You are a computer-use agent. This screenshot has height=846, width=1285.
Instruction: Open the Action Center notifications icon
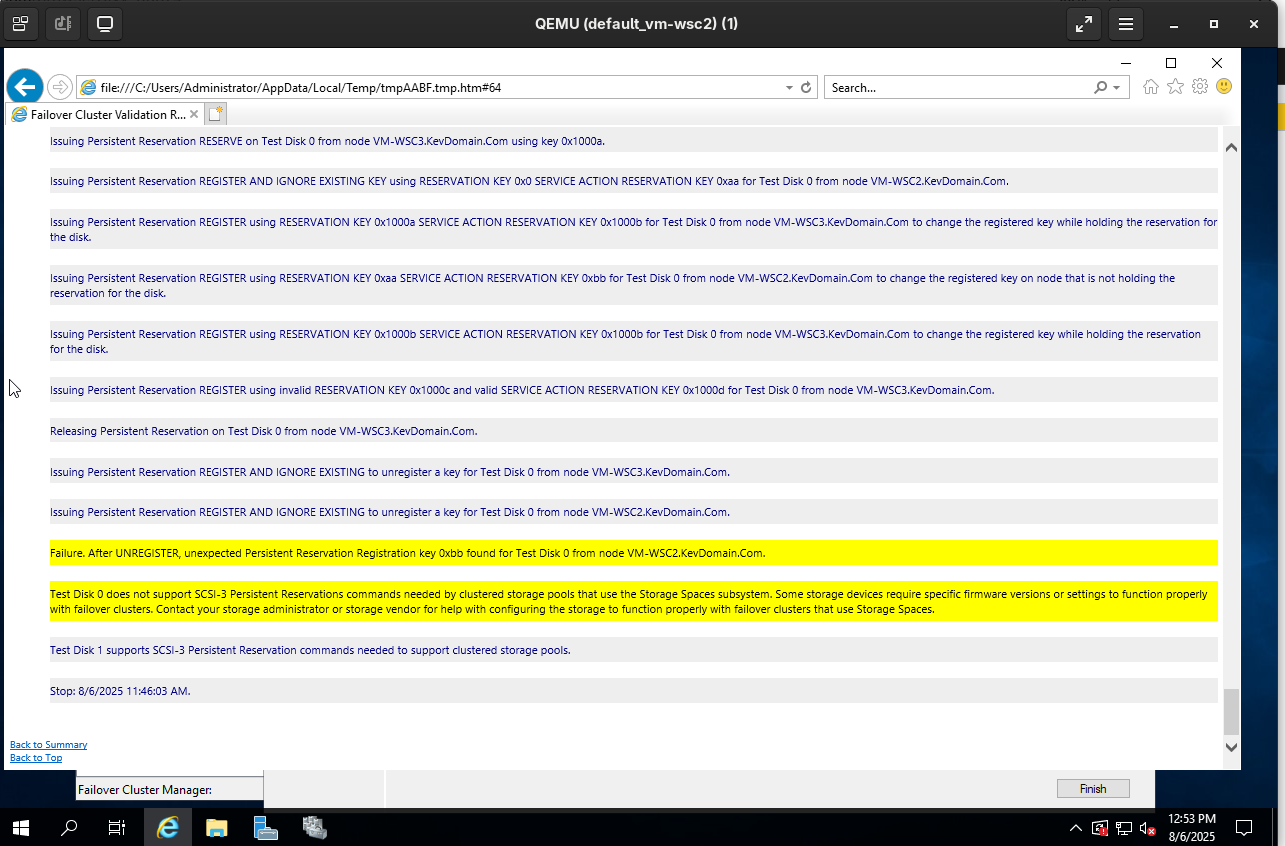[x=1244, y=828]
